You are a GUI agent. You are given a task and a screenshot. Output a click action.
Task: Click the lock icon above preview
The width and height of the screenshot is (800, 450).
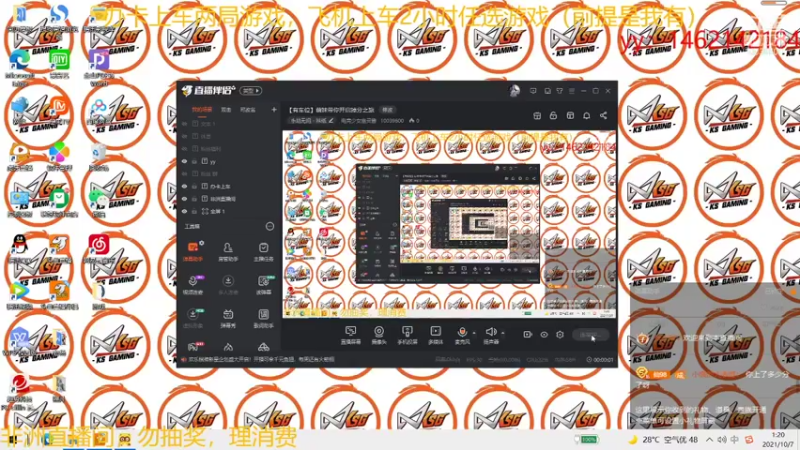(553, 116)
